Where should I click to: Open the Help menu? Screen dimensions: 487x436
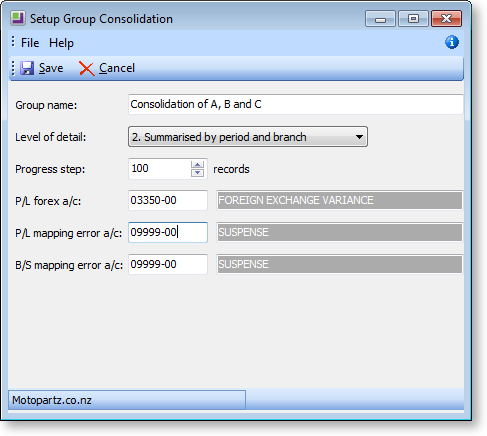click(x=61, y=43)
